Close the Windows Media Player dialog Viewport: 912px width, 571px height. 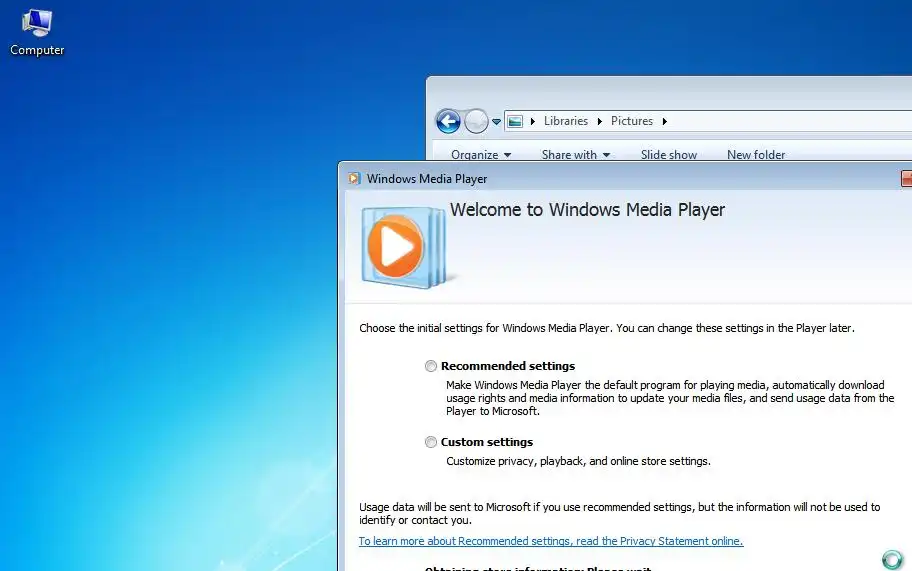click(x=906, y=179)
